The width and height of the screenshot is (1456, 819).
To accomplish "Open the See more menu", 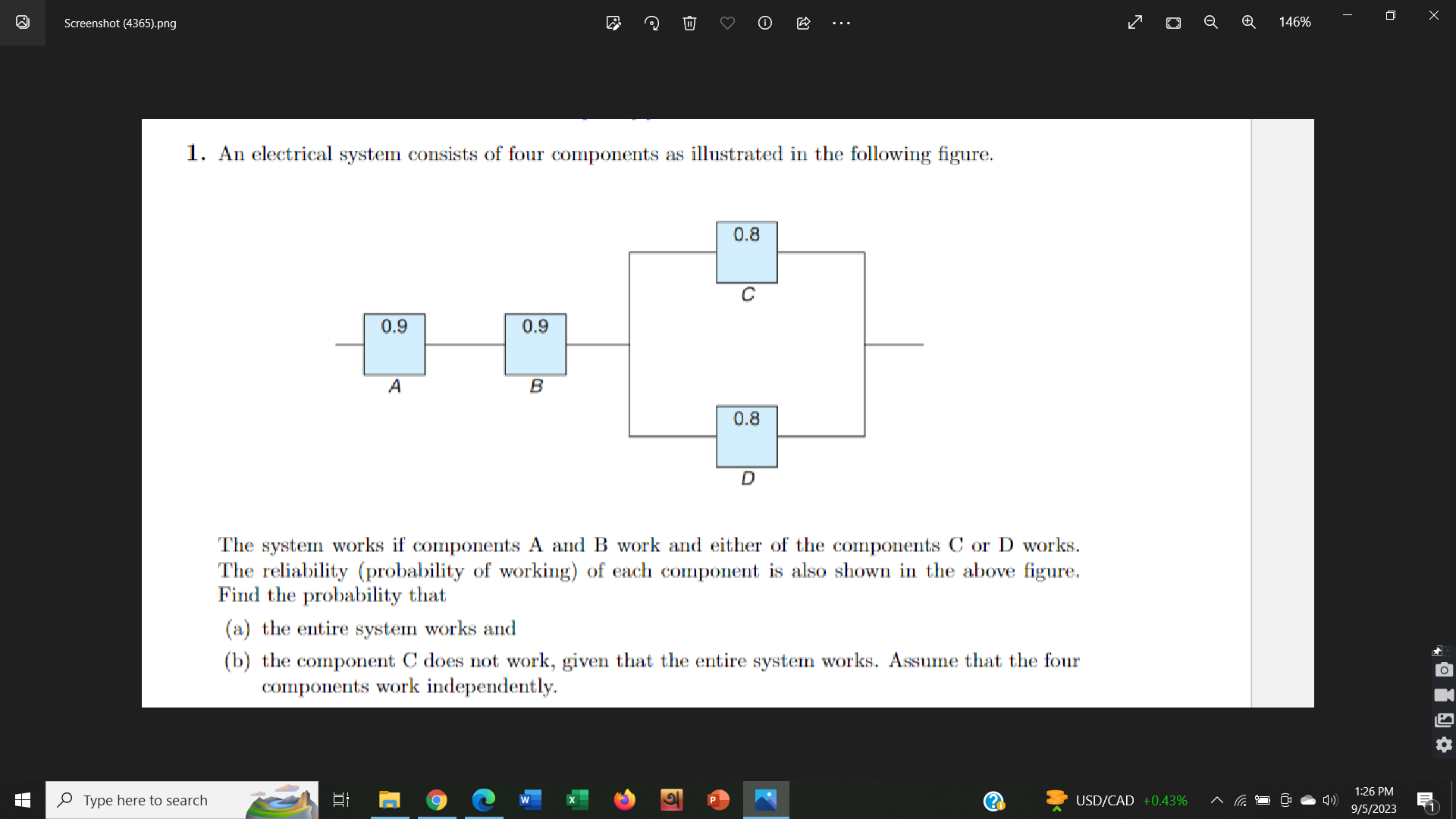I will [841, 23].
